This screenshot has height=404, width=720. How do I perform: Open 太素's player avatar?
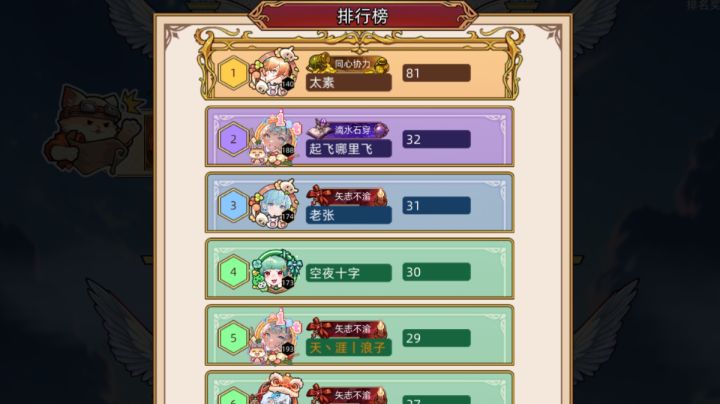(274, 72)
